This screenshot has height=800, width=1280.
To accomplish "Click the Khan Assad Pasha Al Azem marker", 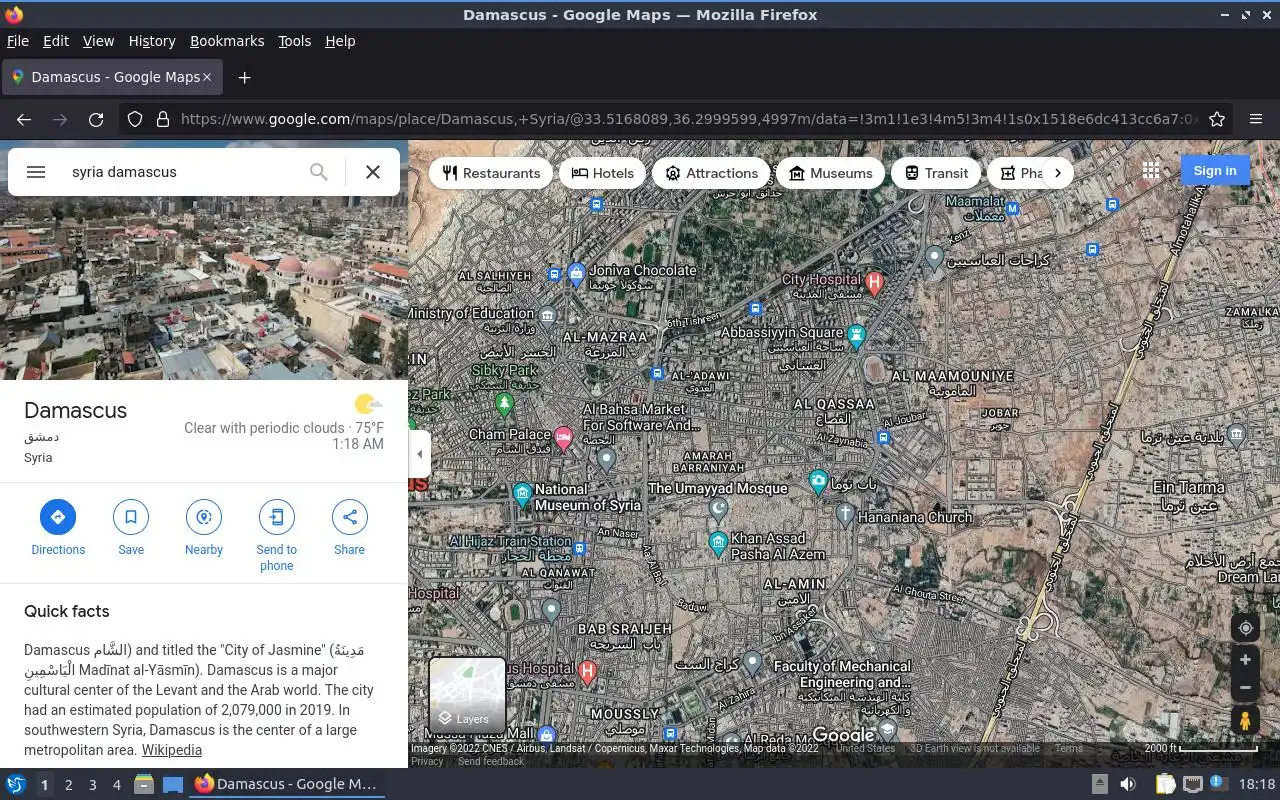I will (718, 543).
